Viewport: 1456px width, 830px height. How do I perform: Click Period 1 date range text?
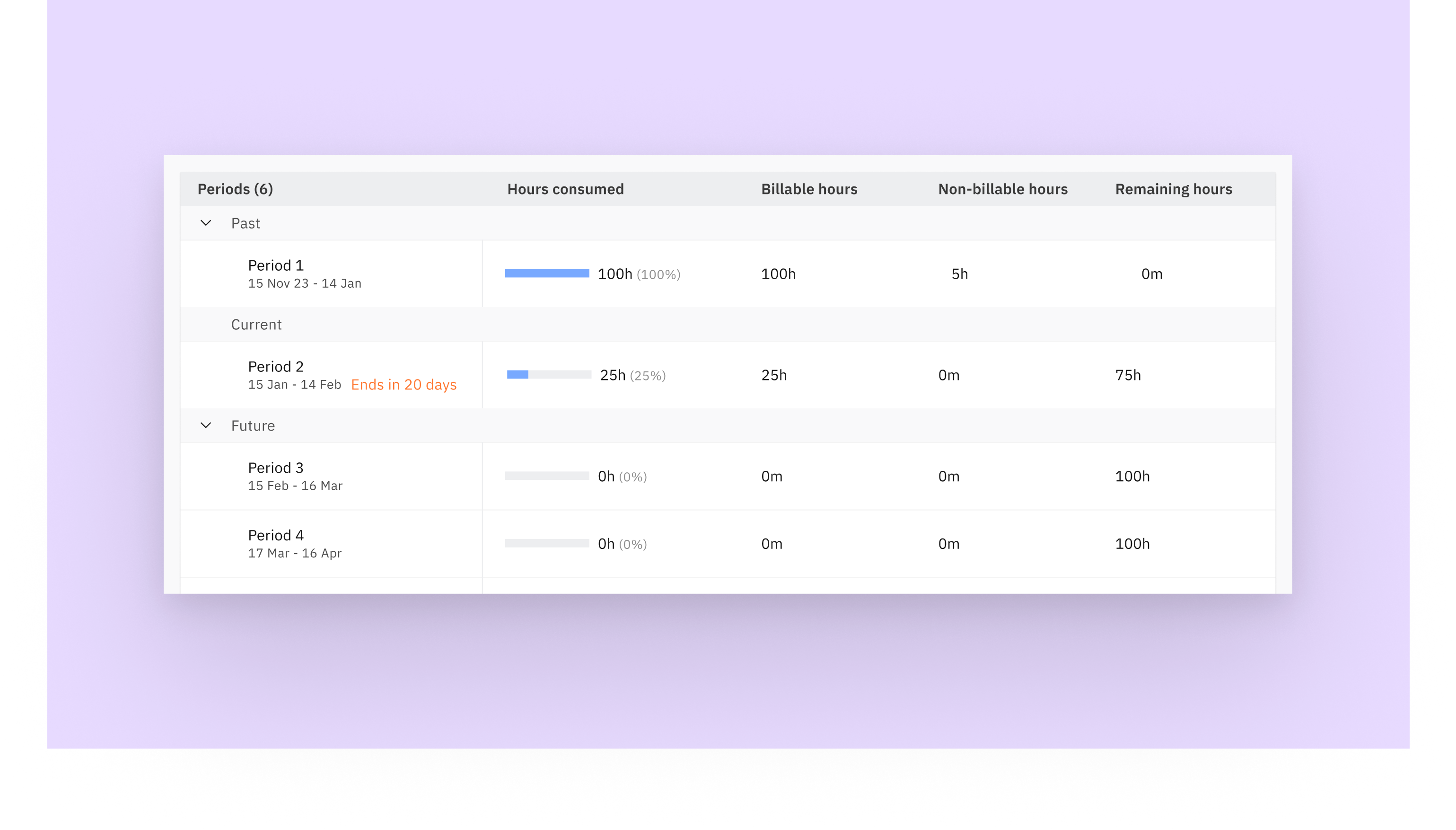[x=304, y=283]
